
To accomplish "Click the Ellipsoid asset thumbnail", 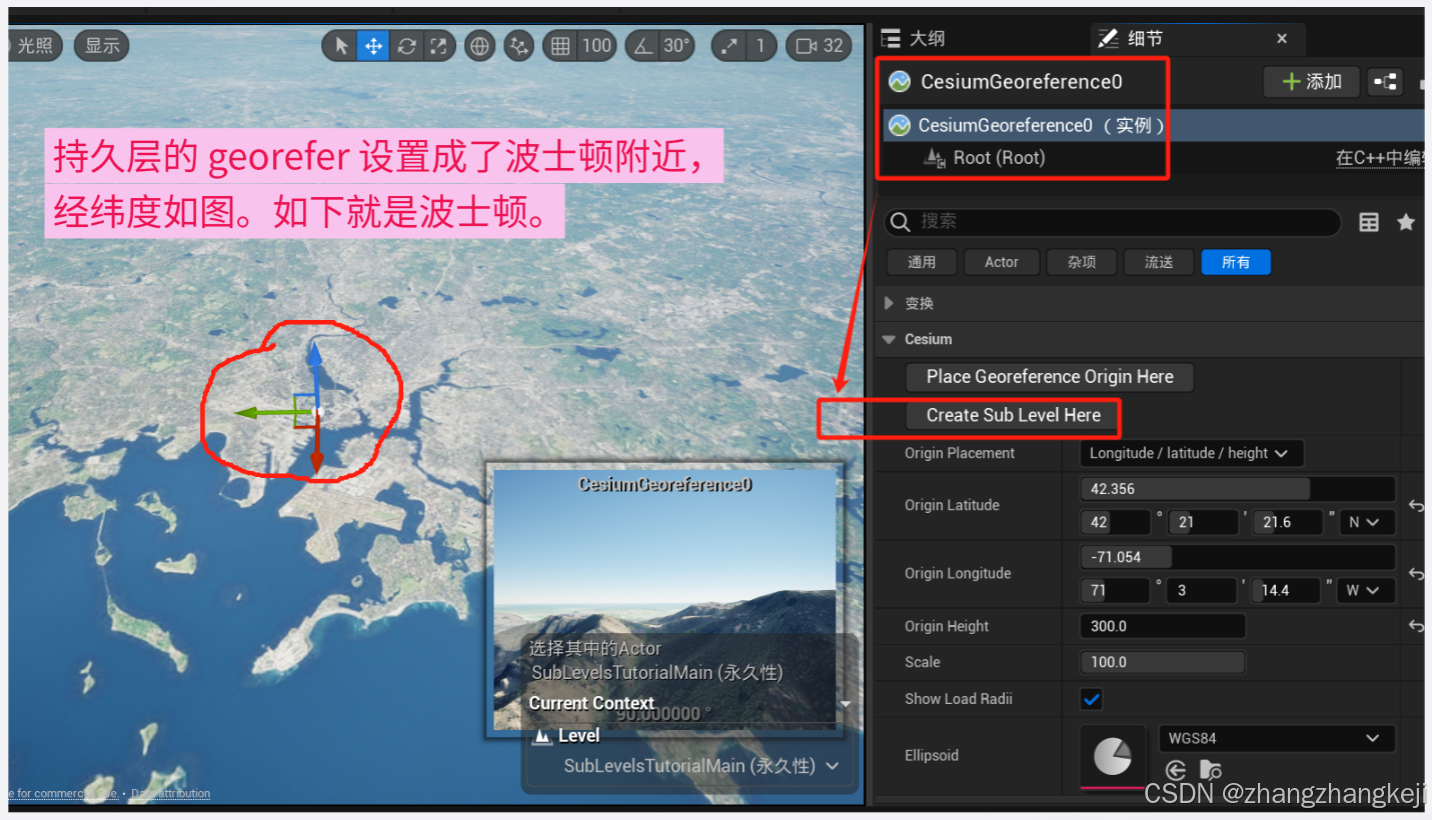I will pyautogui.click(x=1112, y=756).
